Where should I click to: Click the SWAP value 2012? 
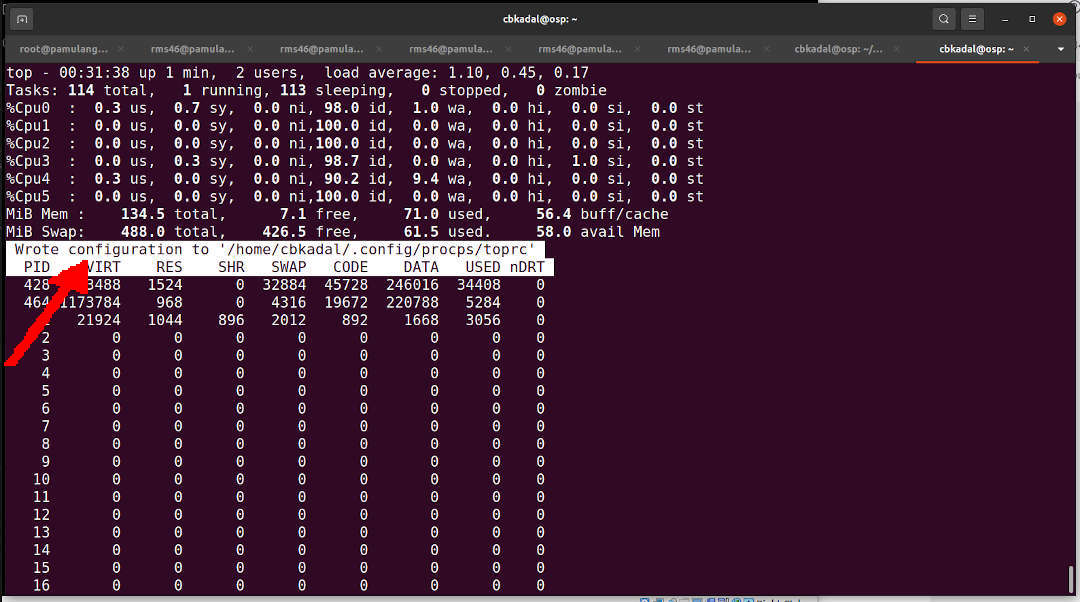click(x=289, y=320)
